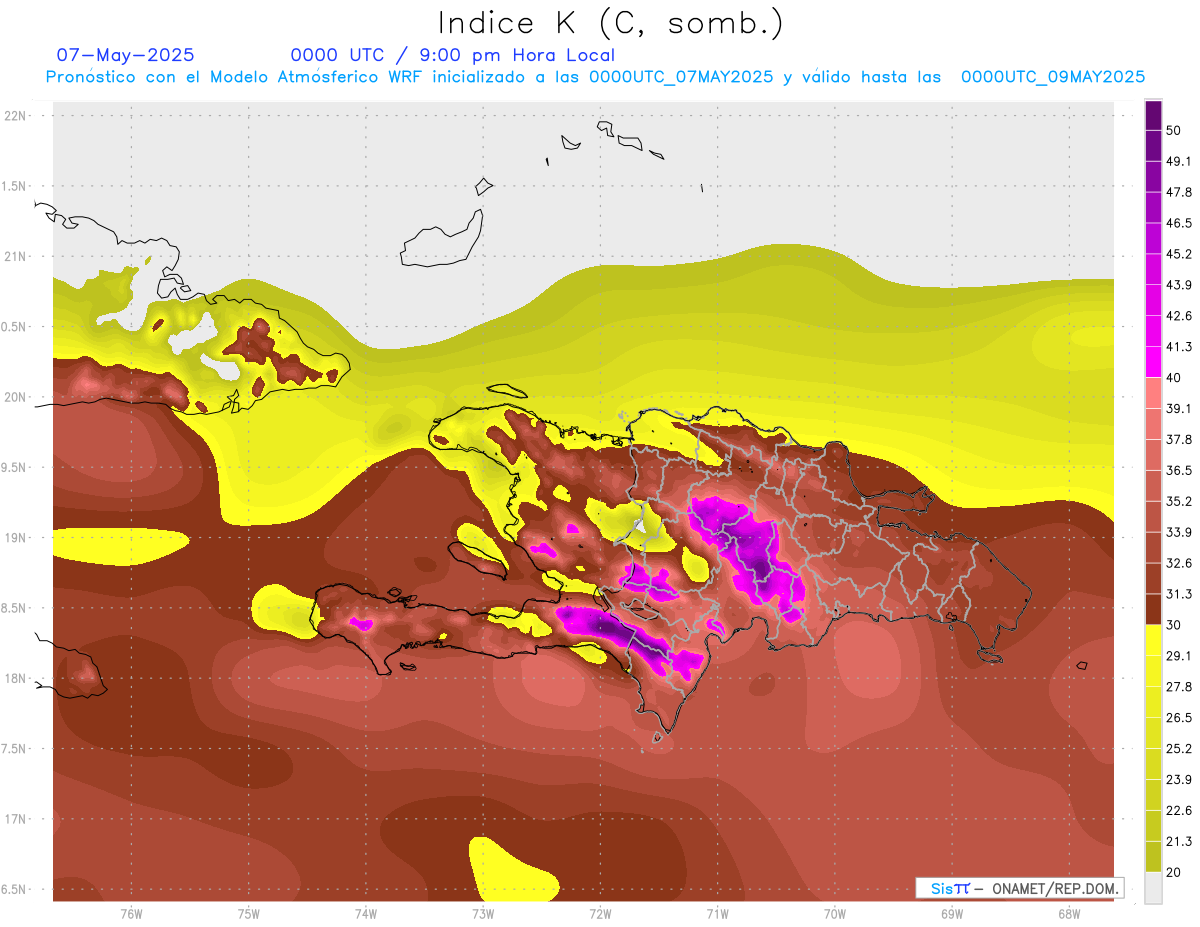Click the colorbar value "43.9"
1200x927 pixels.
[1179, 285]
